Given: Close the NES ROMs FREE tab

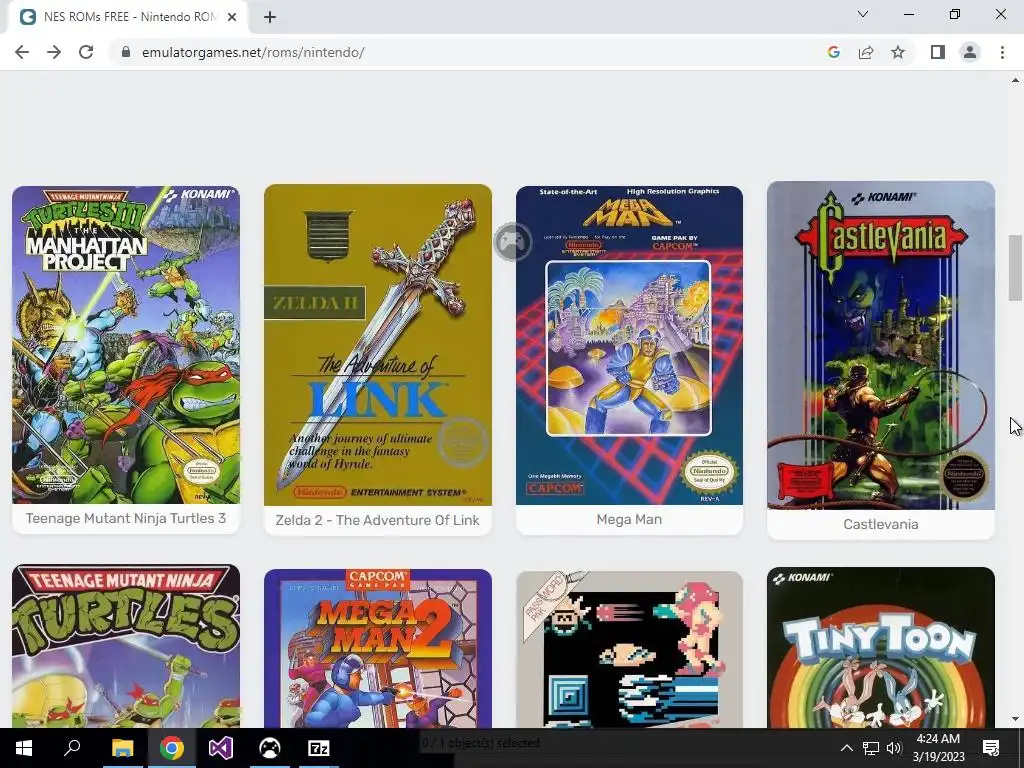Looking at the screenshot, I should pos(232,17).
